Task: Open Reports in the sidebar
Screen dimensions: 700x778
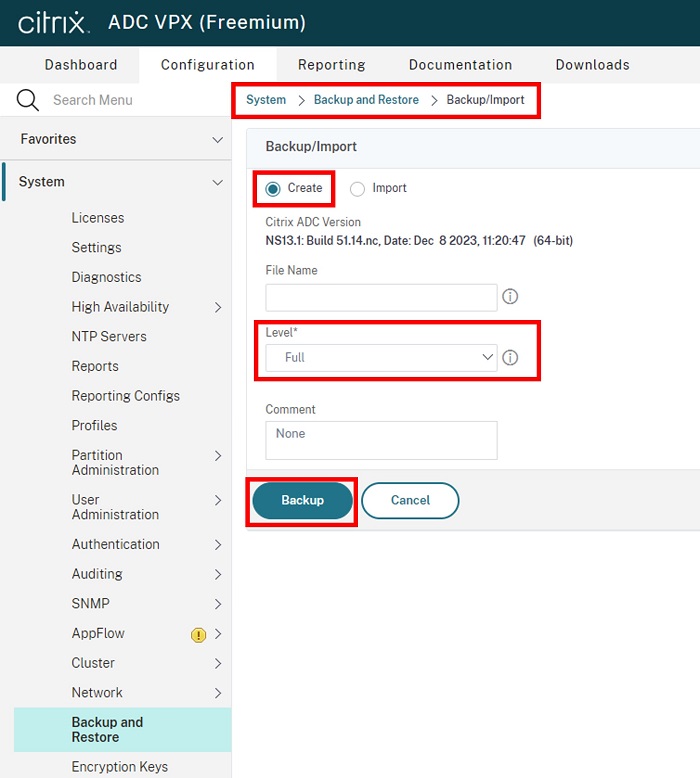Action: 95,366
